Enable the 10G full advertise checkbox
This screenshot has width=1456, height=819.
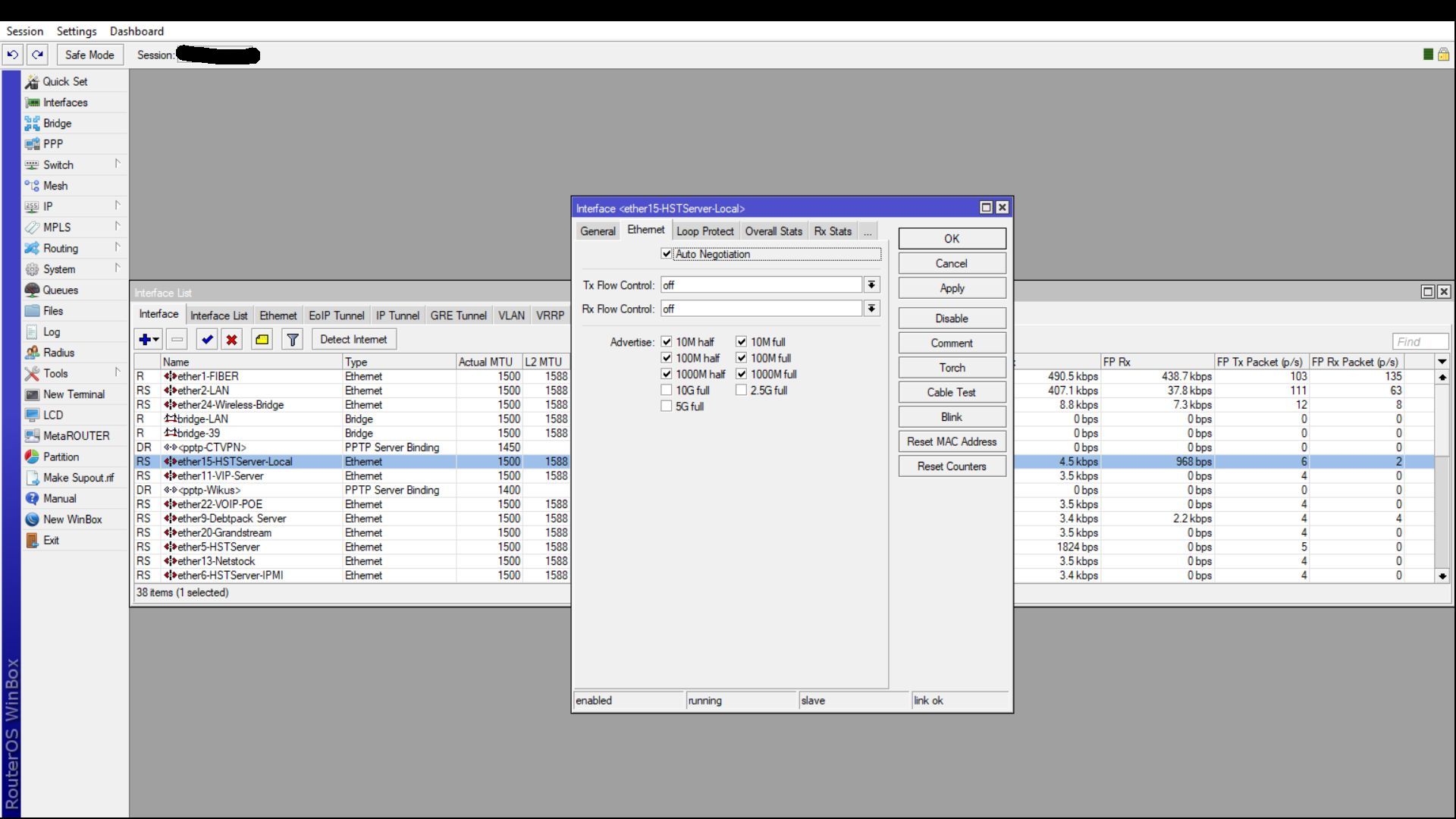point(667,391)
